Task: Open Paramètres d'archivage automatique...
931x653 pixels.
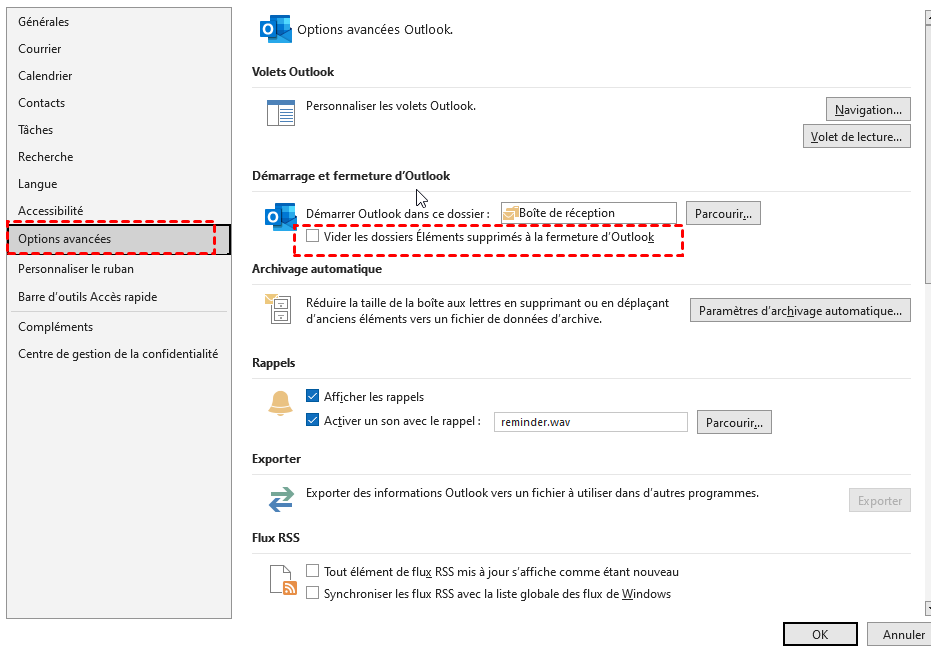Action: (800, 310)
